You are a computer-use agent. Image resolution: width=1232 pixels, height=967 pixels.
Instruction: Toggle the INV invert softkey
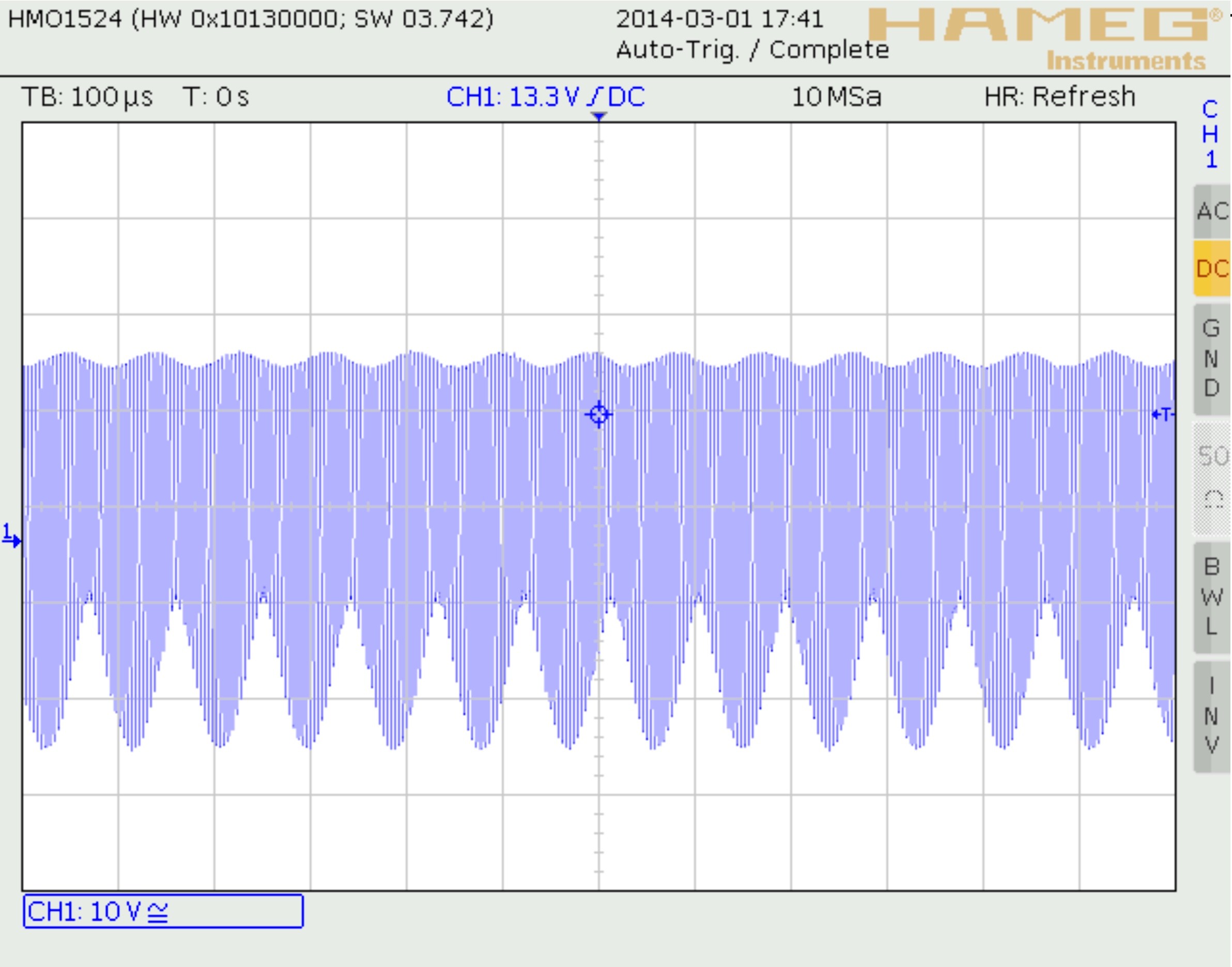(x=1212, y=716)
